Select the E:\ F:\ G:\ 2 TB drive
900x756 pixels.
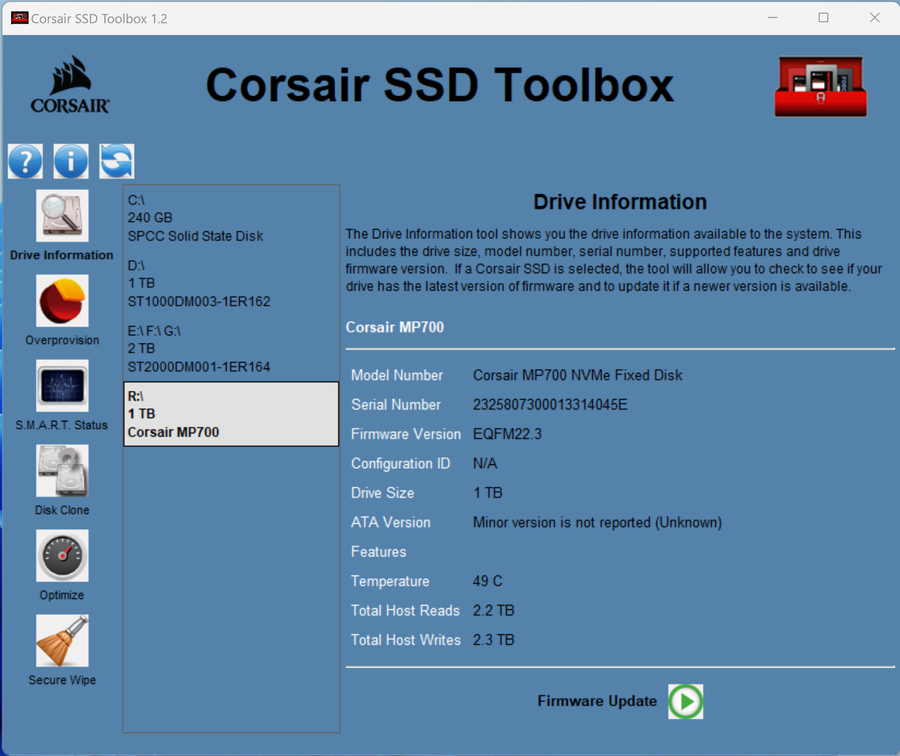tap(231, 349)
